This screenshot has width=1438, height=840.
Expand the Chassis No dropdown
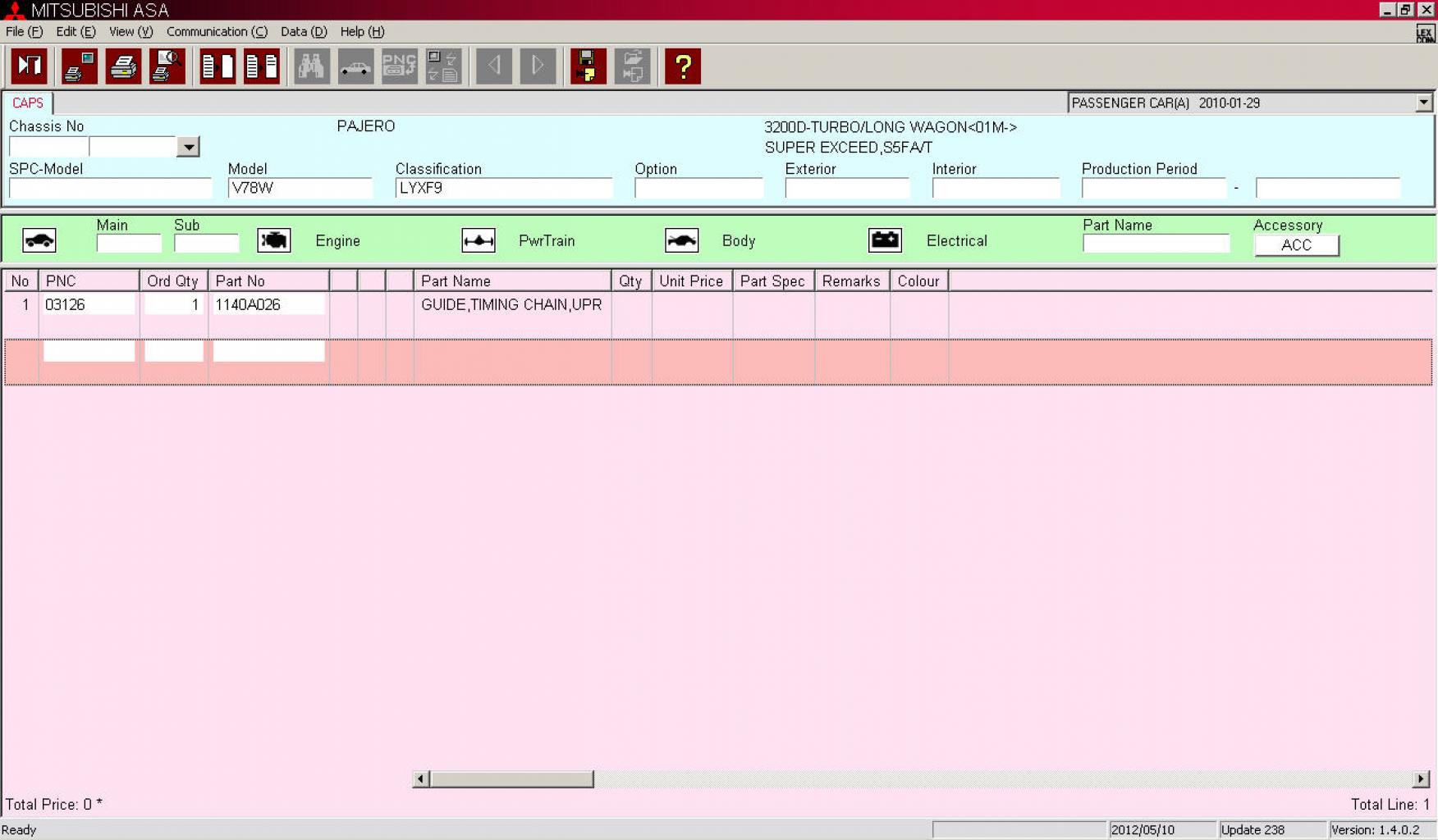pos(188,148)
